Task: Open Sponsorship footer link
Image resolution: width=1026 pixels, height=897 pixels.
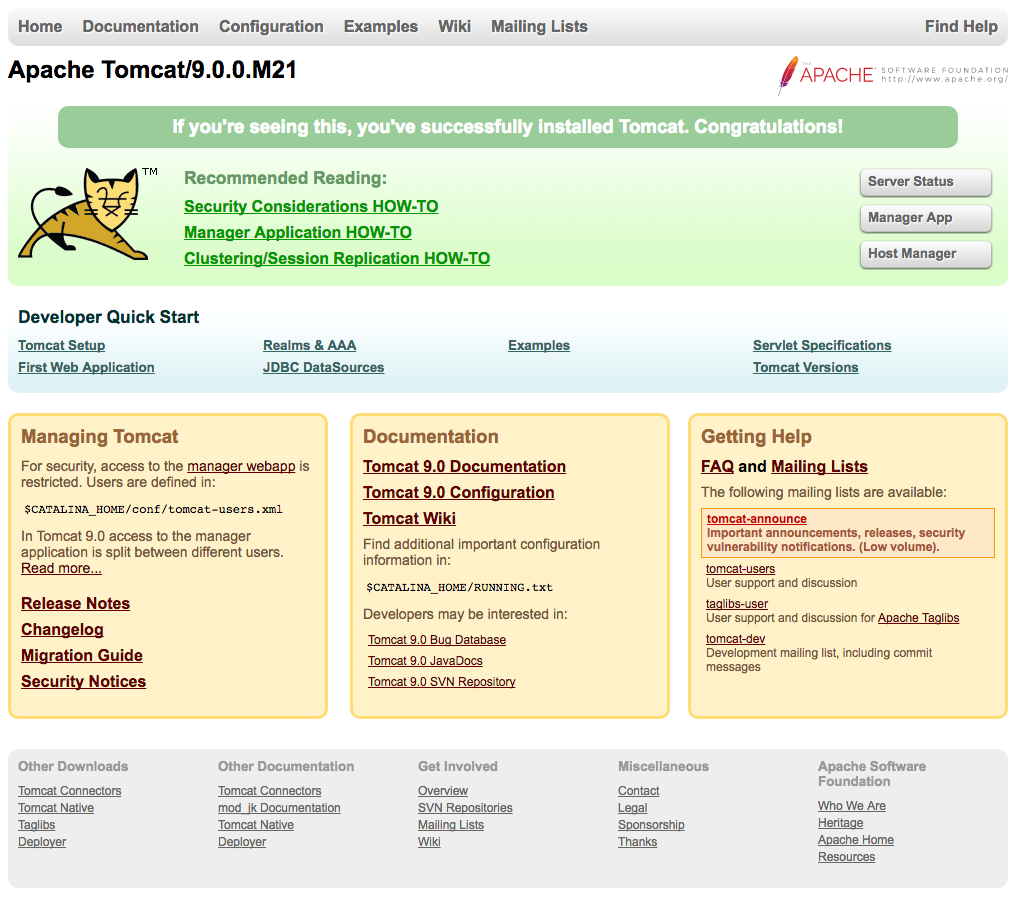Action: pos(651,825)
